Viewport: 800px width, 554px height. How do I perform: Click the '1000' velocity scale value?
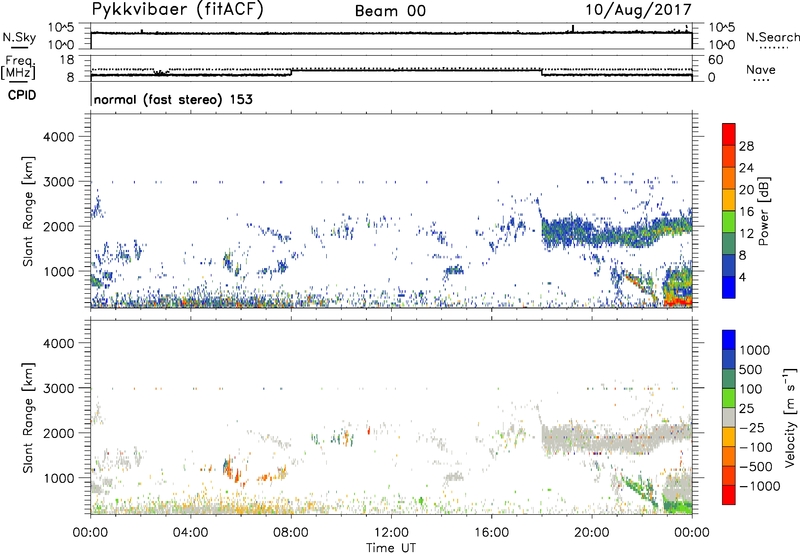coord(755,350)
